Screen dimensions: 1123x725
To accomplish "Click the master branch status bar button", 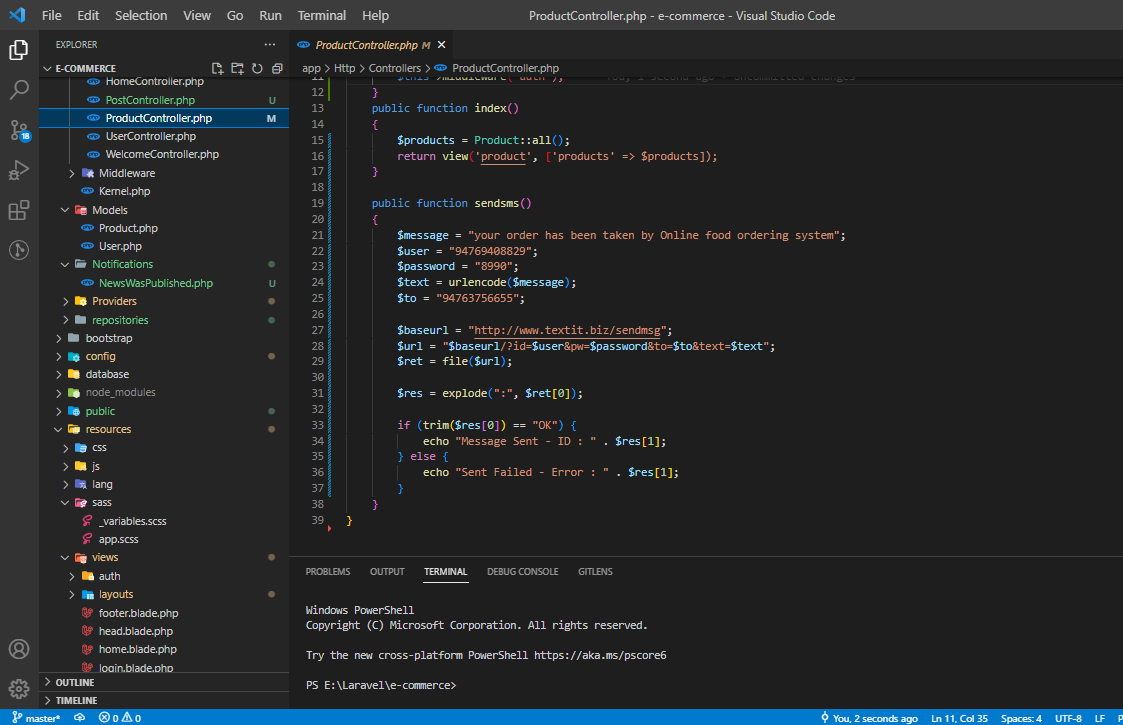I will point(36,718).
